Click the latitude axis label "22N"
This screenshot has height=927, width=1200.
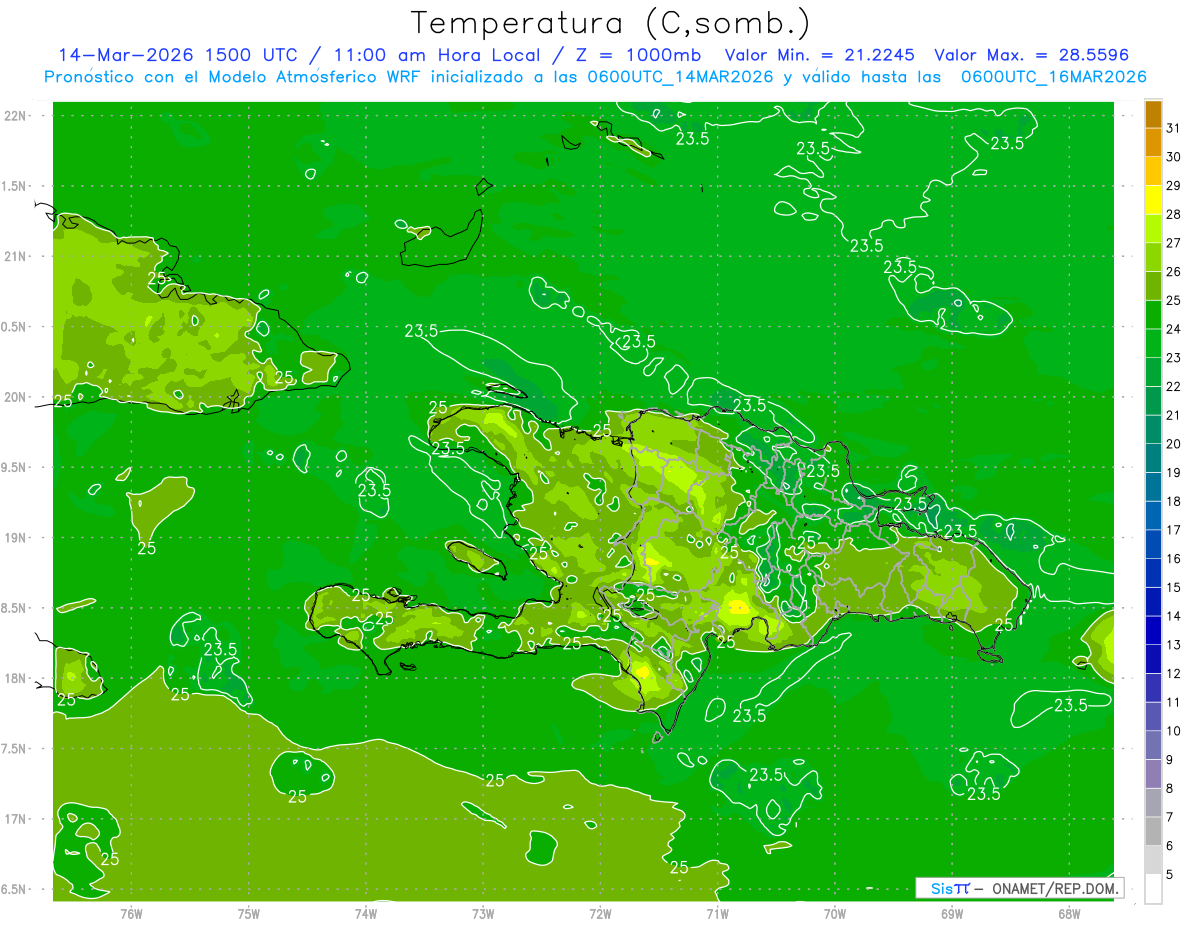[x=15, y=116]
